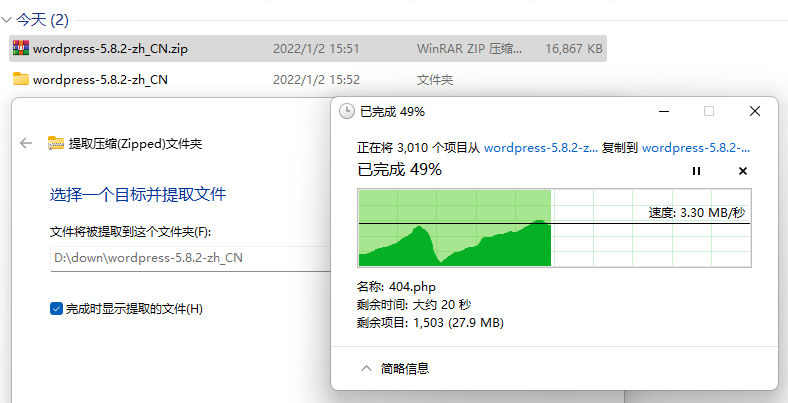Image resolution: width=788 pixels, height=403 pixels.
Task: Click the 简略信息 label
Action: (x=405, y=369)
